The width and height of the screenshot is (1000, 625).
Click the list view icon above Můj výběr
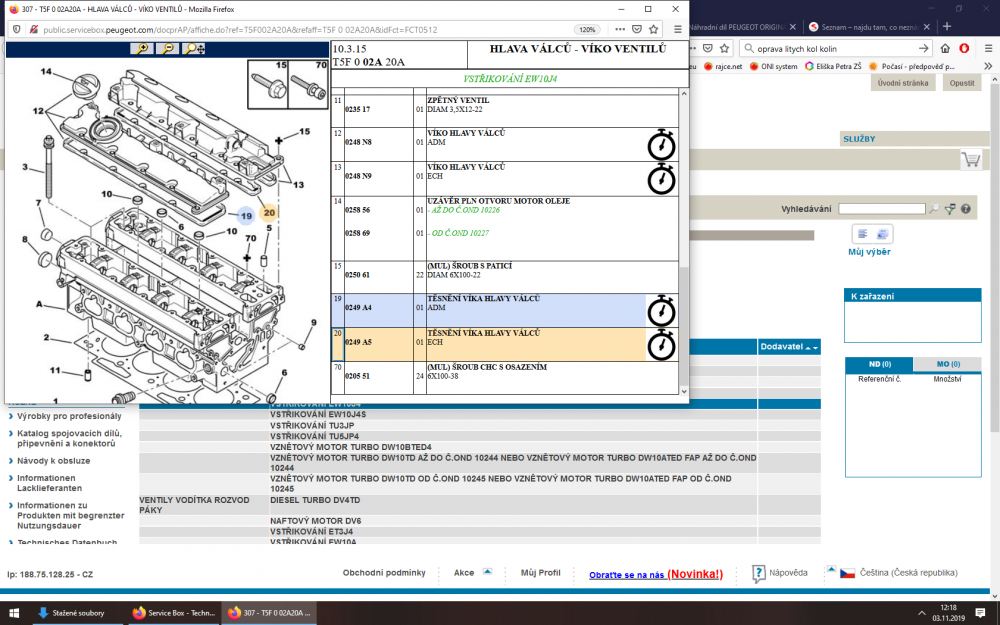coord(862,234)
